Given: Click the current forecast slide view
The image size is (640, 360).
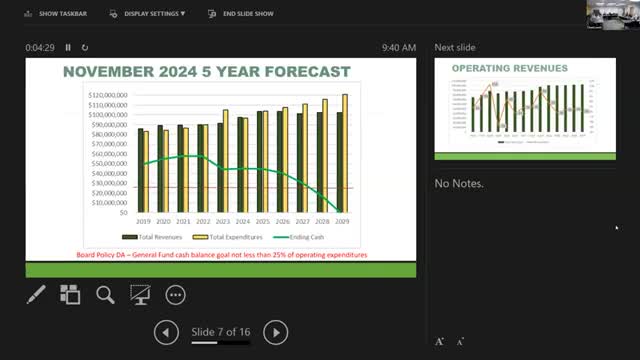Looking at the screenshot, I should (221, 168).
